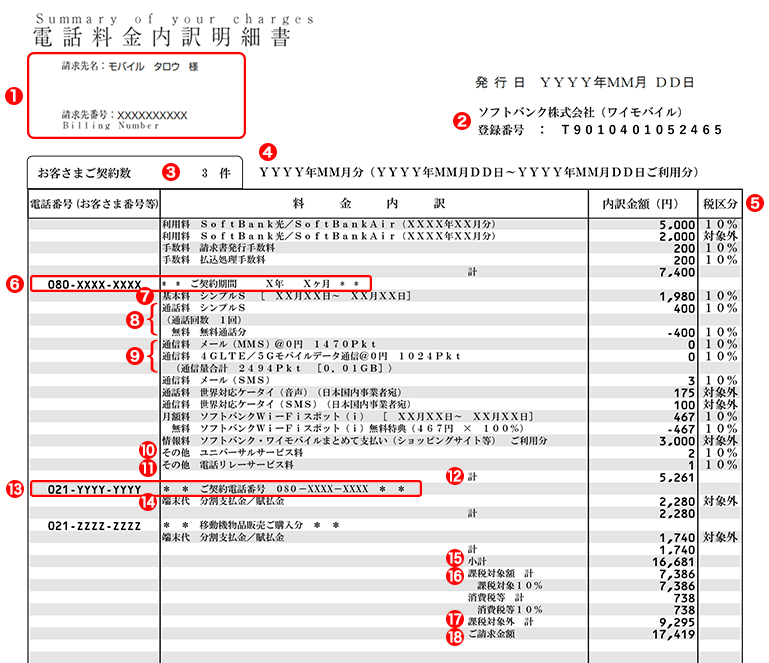Select the number 021-YYYY-YYYY
Image resolution: width=769 pixels, height=663 pixels.
click(x=95, y=489)
